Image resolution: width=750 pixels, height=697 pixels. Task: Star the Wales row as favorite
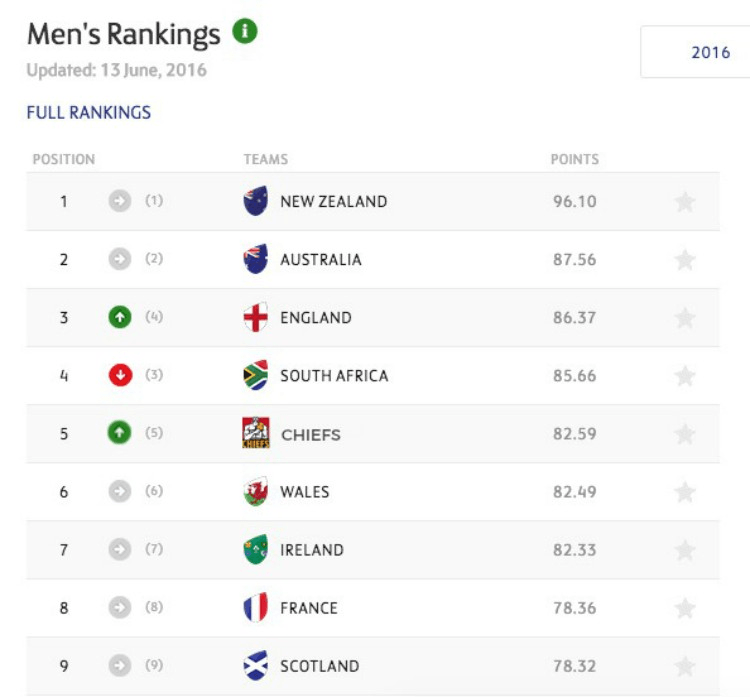tap(685, 492)
